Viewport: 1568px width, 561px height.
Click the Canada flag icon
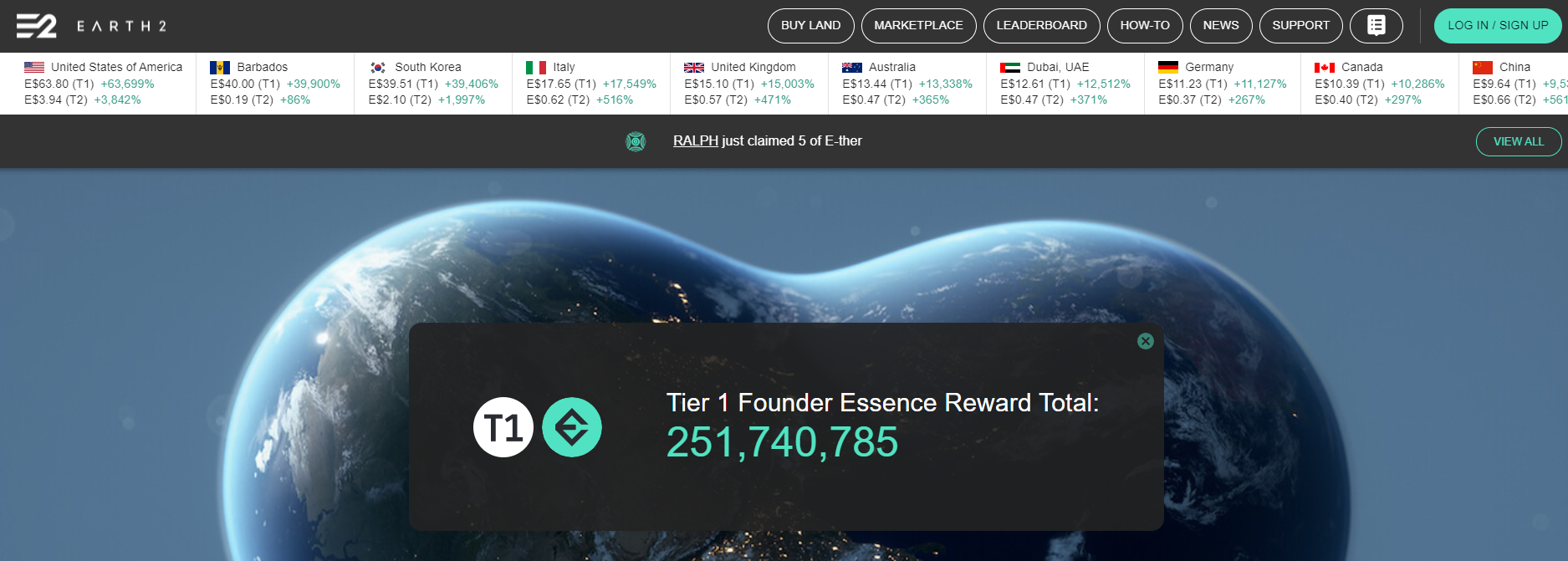tap(1325, 67)
